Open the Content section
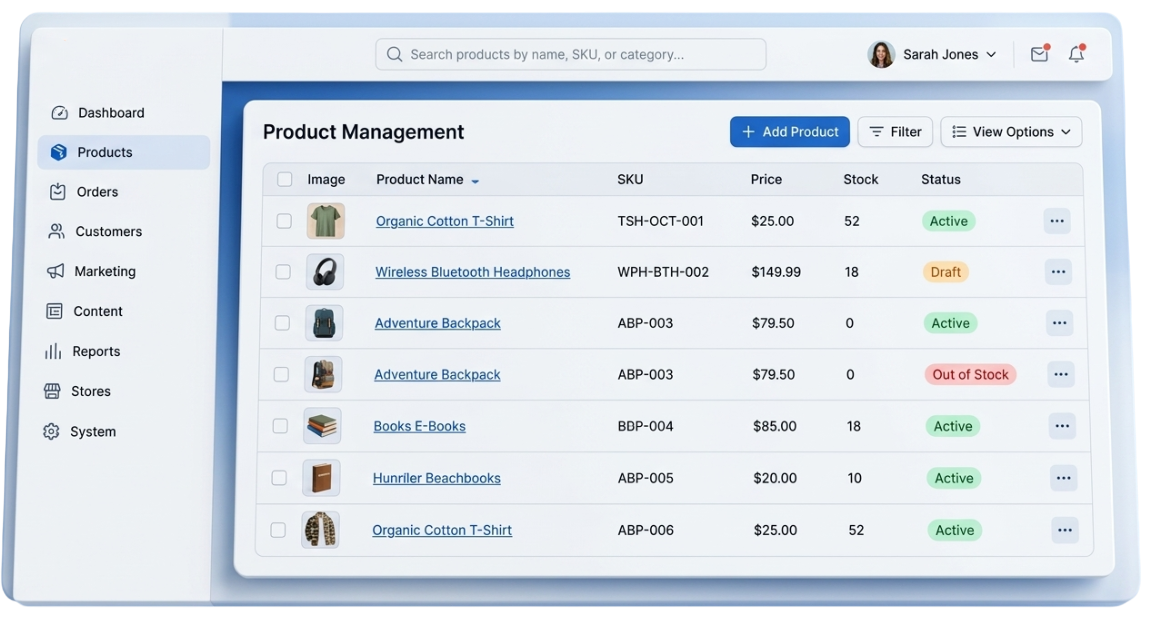 click(x=98, y=311)
